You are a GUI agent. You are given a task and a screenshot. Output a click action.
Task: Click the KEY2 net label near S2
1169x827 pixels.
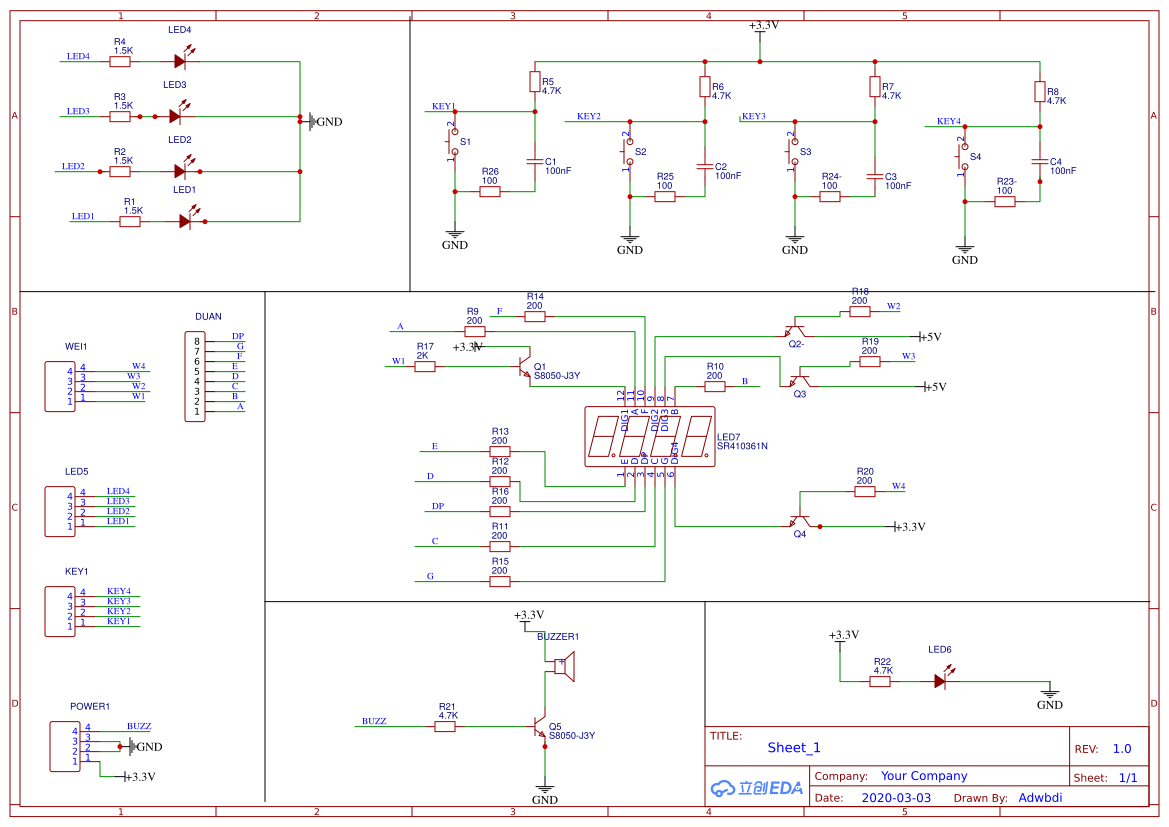click(x=588, y=116)
